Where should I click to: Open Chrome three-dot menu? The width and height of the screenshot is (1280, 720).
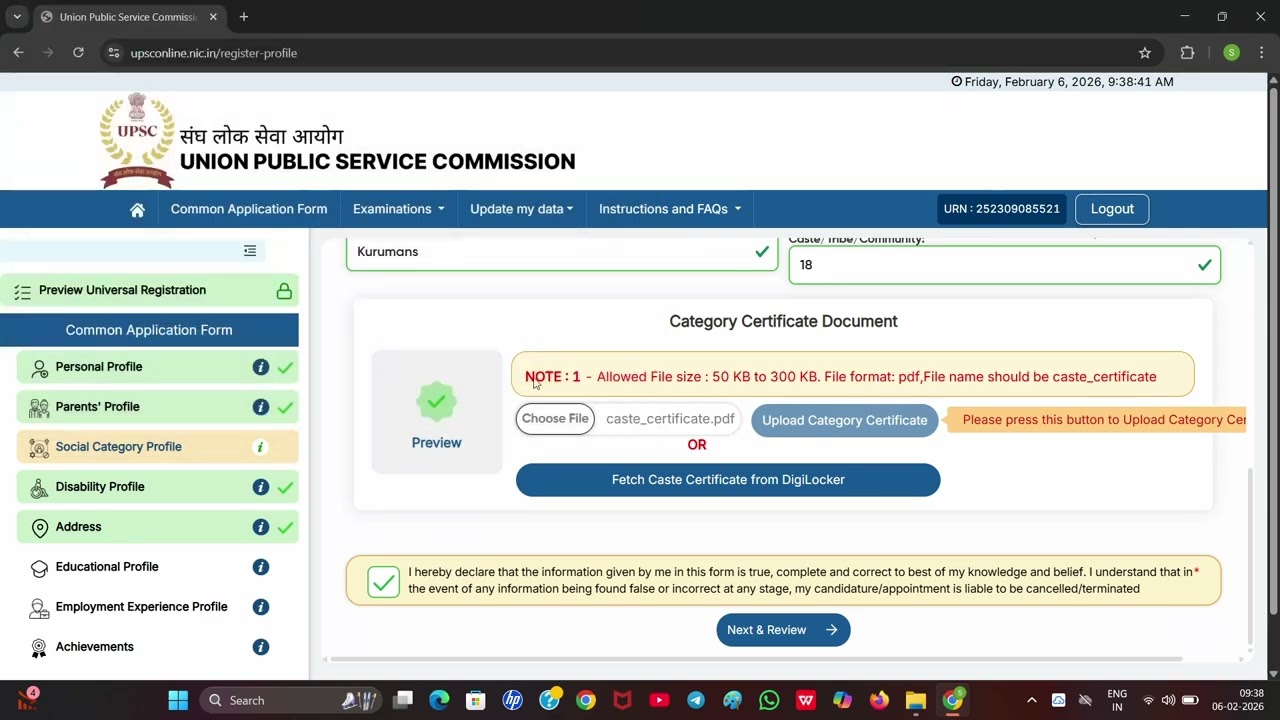(x=1262, y=53)
